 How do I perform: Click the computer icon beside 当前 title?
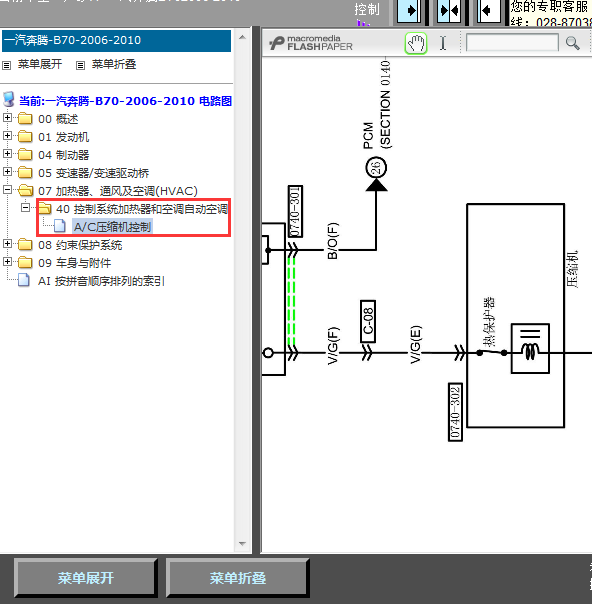(x=9, y=100)
